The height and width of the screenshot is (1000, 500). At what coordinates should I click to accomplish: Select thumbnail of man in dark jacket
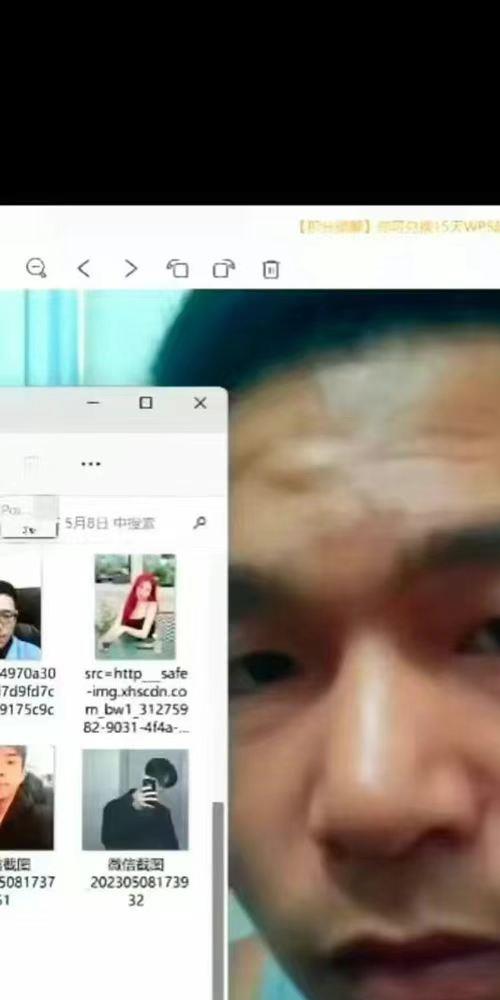pyautogui.click(x=26, y=797)
